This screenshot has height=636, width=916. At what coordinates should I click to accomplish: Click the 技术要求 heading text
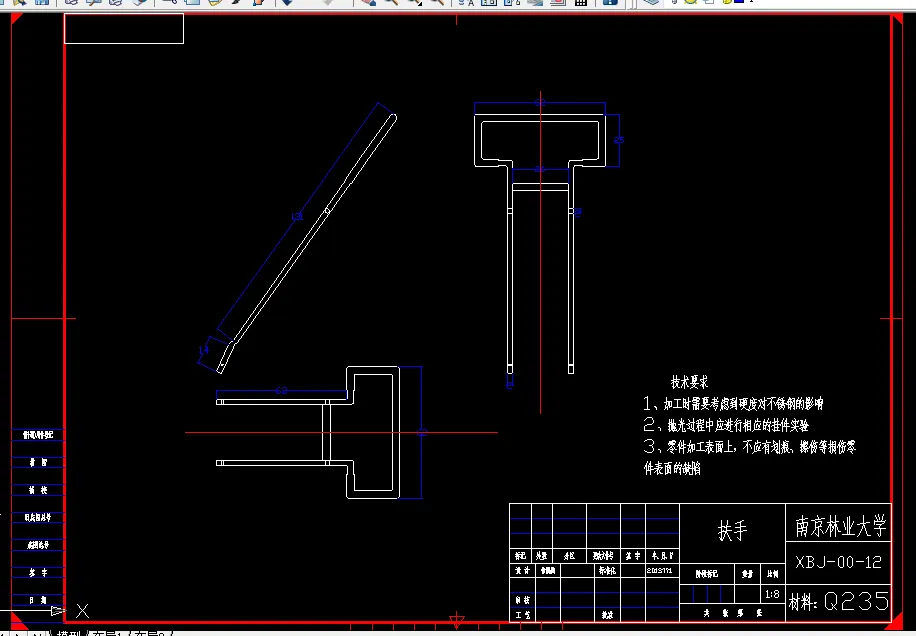click(689, 383)
